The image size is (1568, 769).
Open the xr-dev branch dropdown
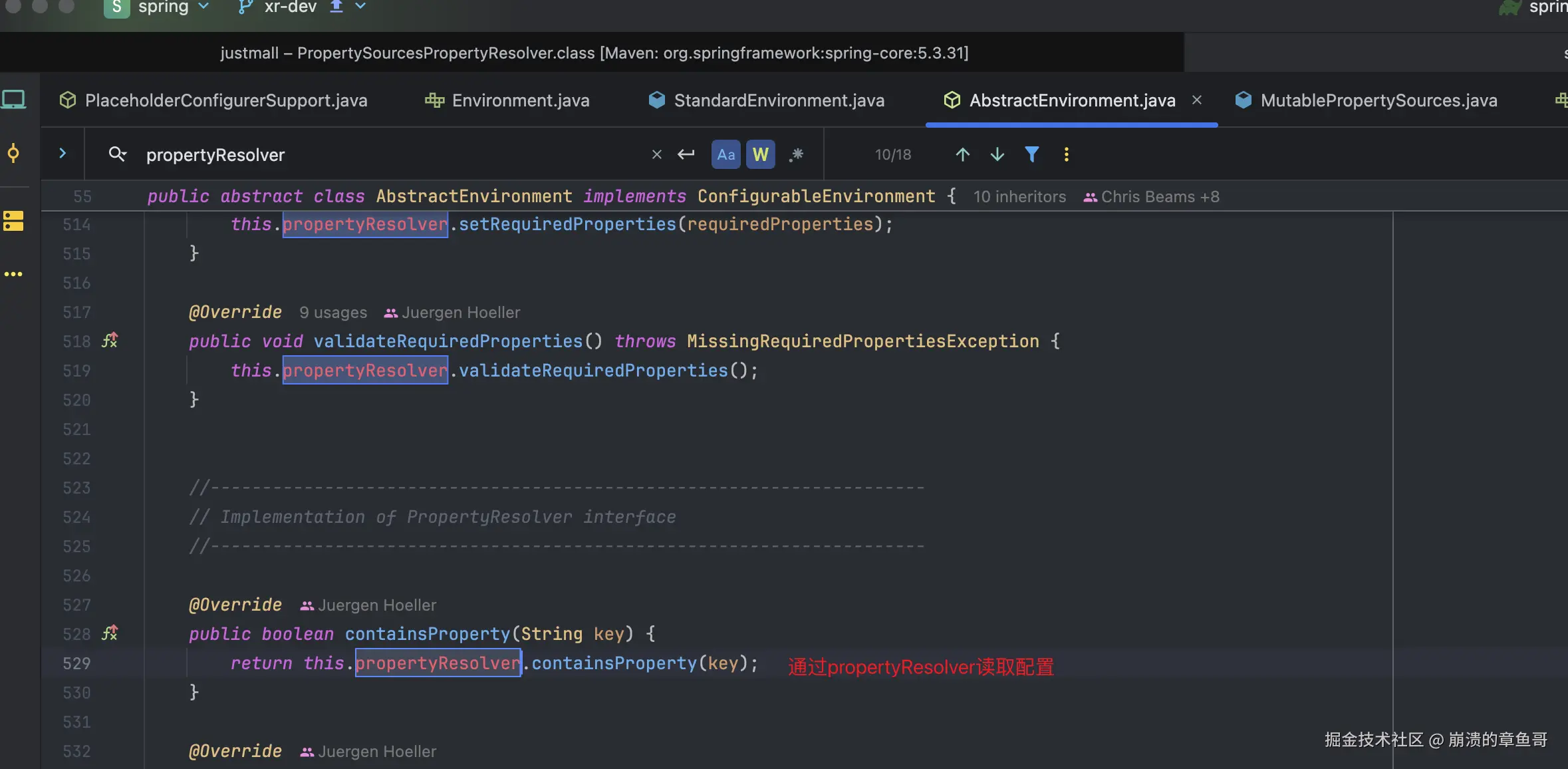coord(291,7)
